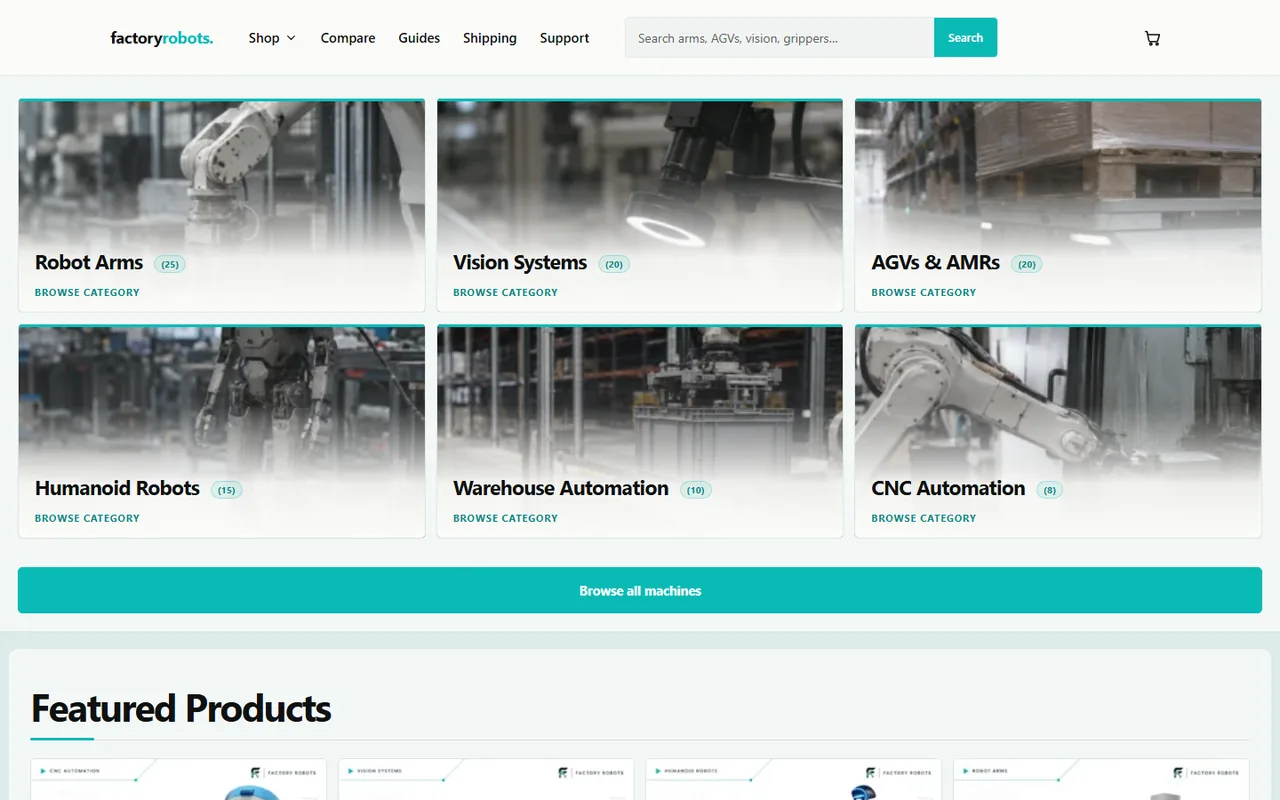Browse category link under AGVs & AMRs

point(924,292)
